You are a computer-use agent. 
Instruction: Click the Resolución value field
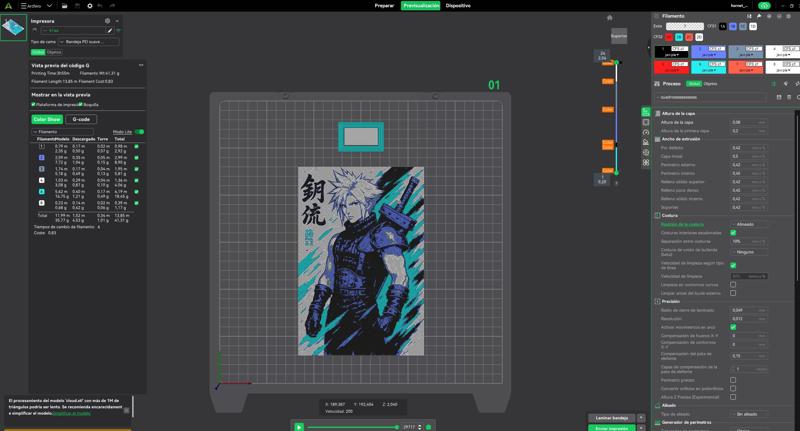click(748, 319)
